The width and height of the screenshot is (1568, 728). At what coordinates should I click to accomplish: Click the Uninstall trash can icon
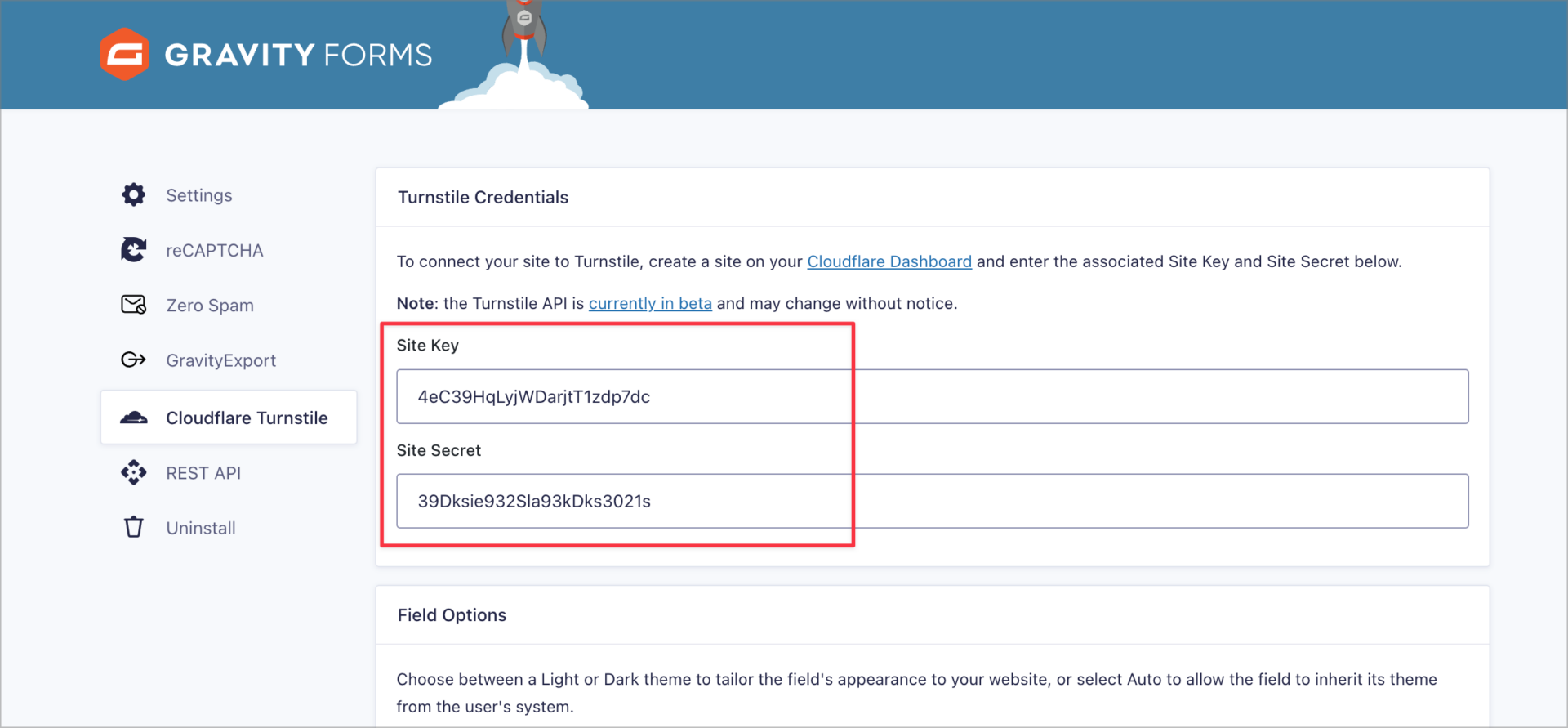[x=134, y=527]
